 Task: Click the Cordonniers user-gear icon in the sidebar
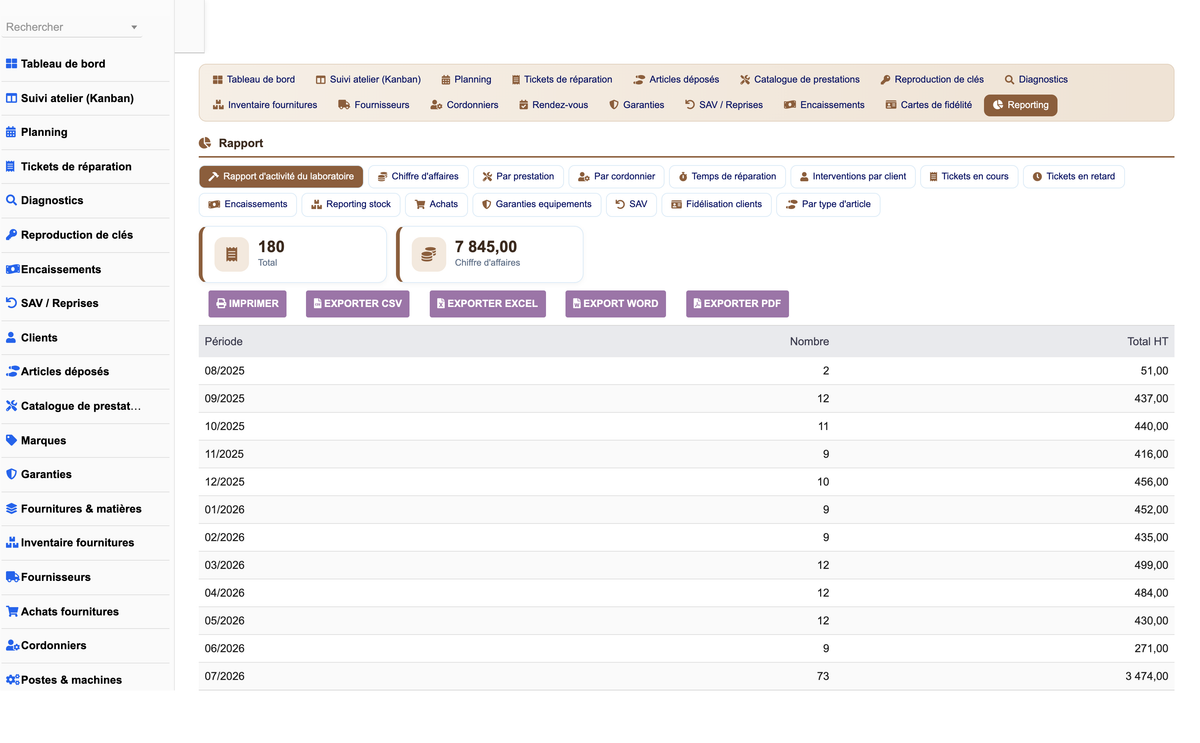pos(13,645)
